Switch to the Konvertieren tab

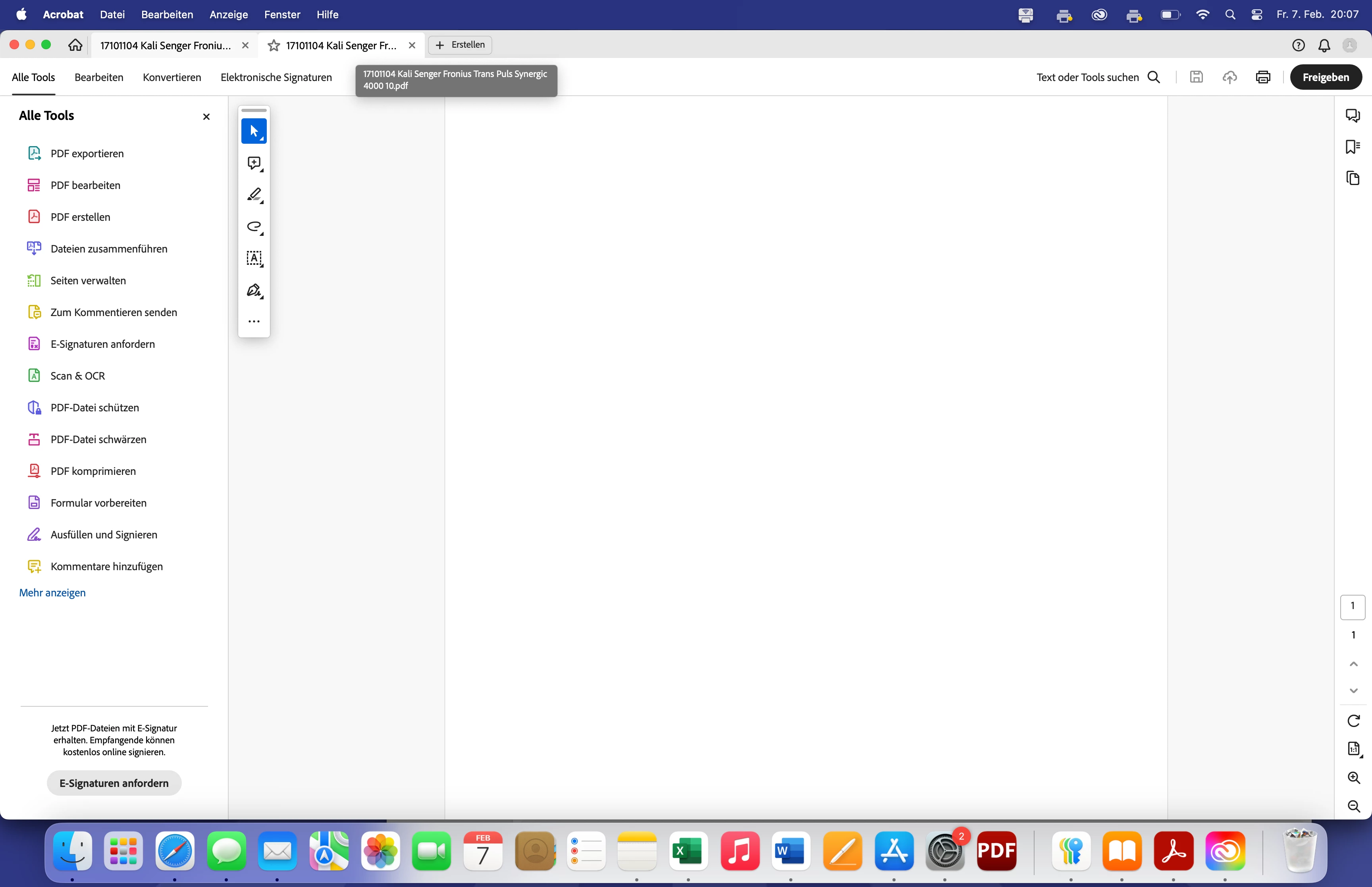pos(171,77)
